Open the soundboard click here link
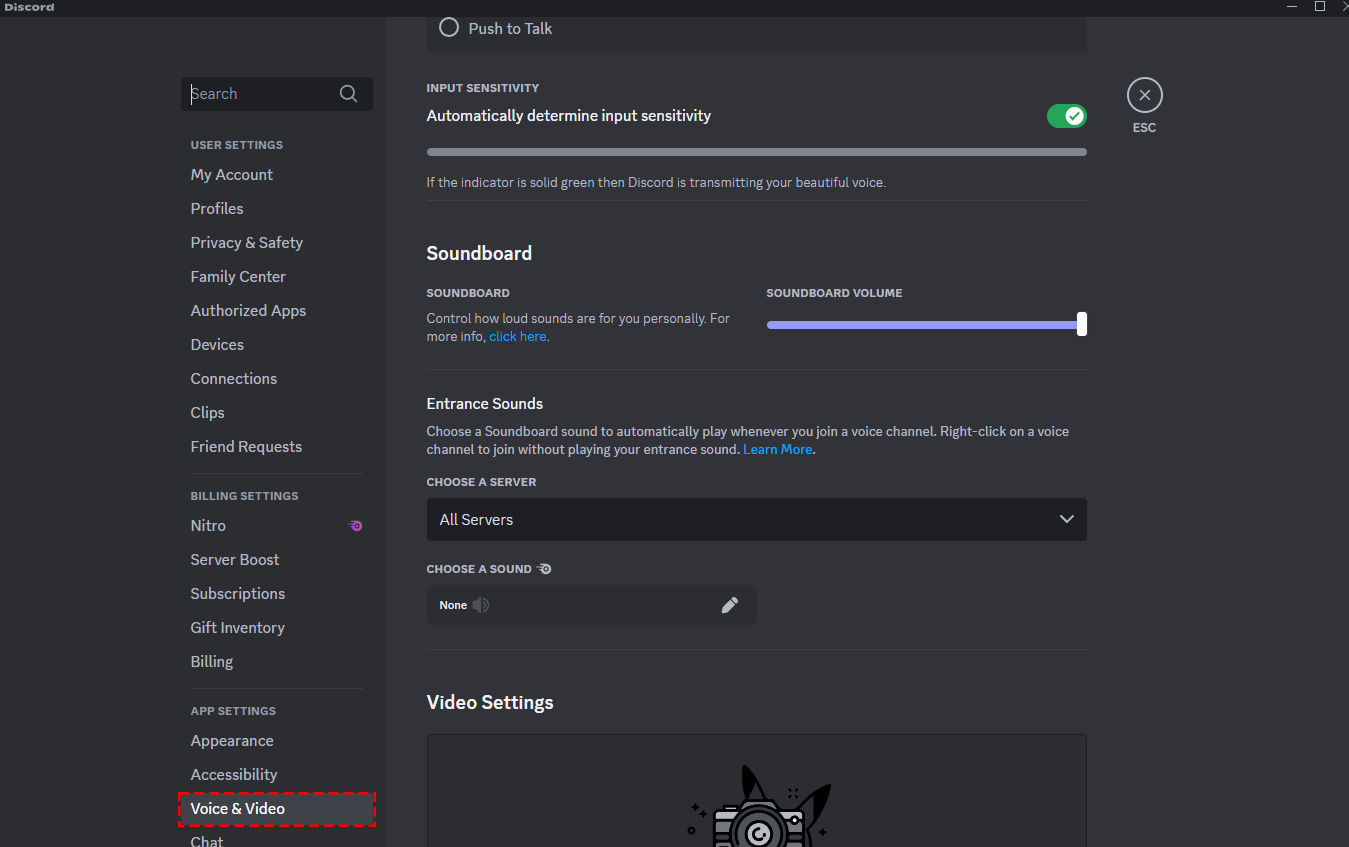Image resolution: width=1349 pixels, height=847 pixels. pyautogui.click(x=517, y=336)
